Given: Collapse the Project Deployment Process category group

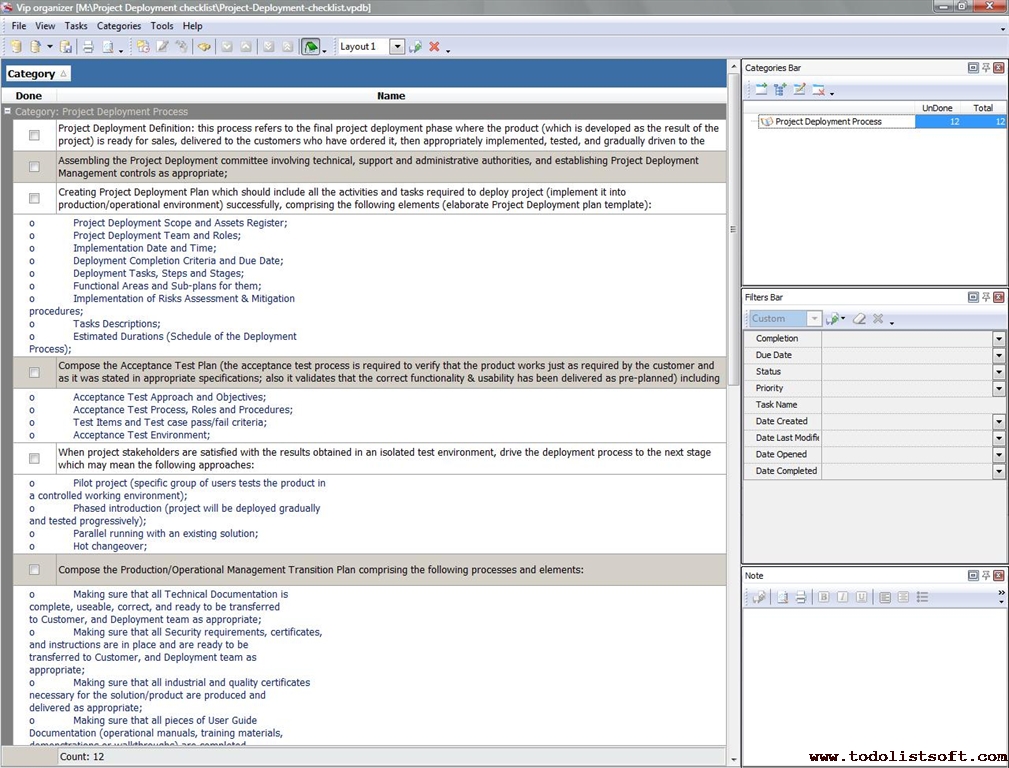Looking at the screenshot, I should (8, 112).
